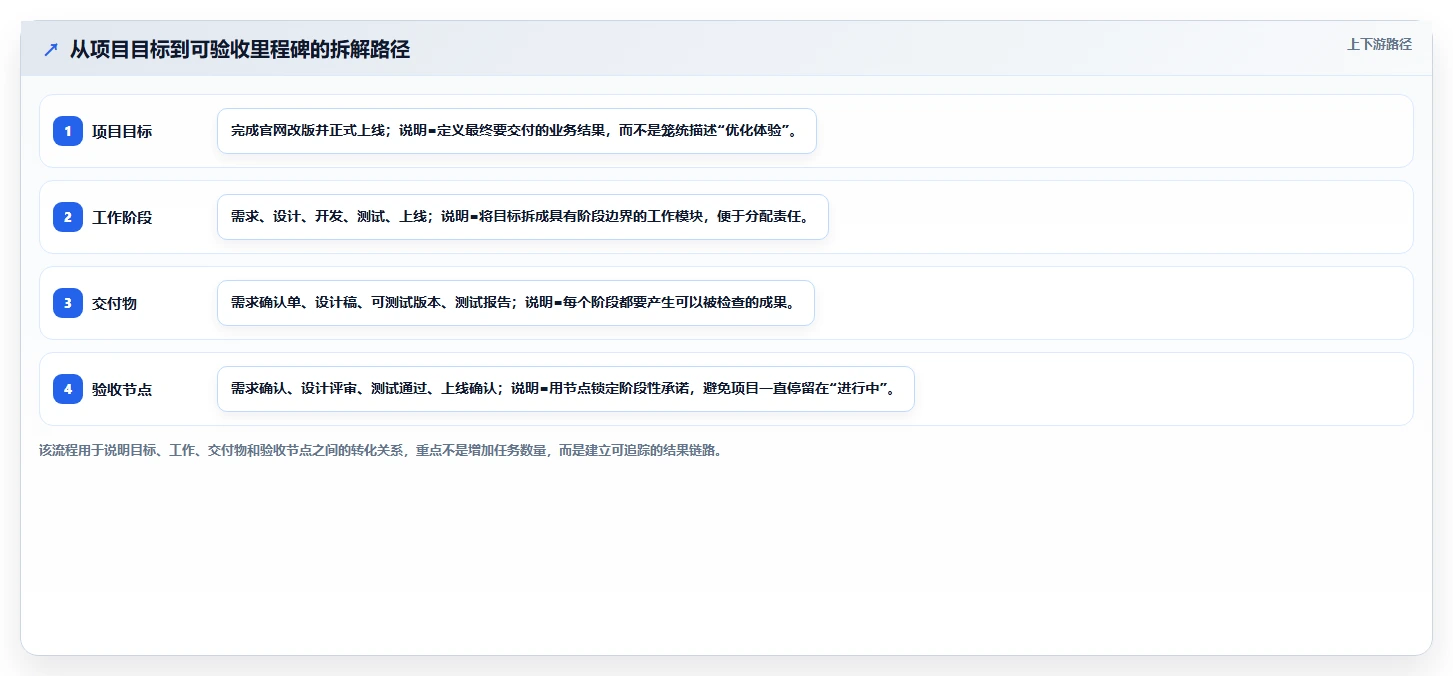Click the step number 4 badge
This screenshot has height=676, width=1453.
68,389
